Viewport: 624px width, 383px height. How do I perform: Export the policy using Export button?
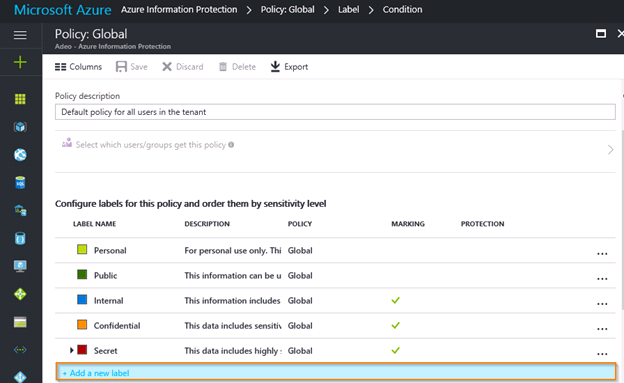[x=289, y=67]
